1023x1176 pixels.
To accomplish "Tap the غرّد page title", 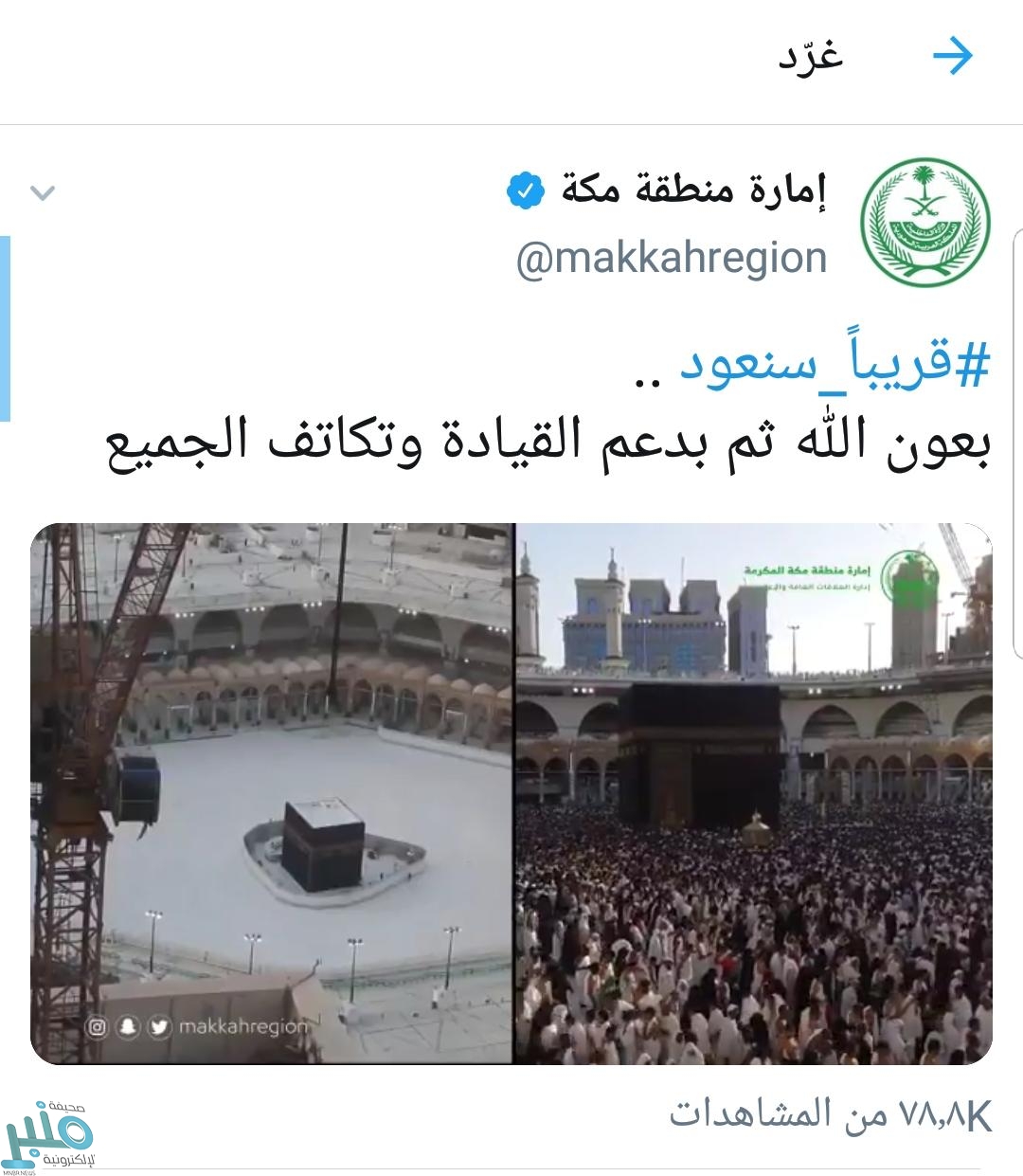I will (811, 55).
